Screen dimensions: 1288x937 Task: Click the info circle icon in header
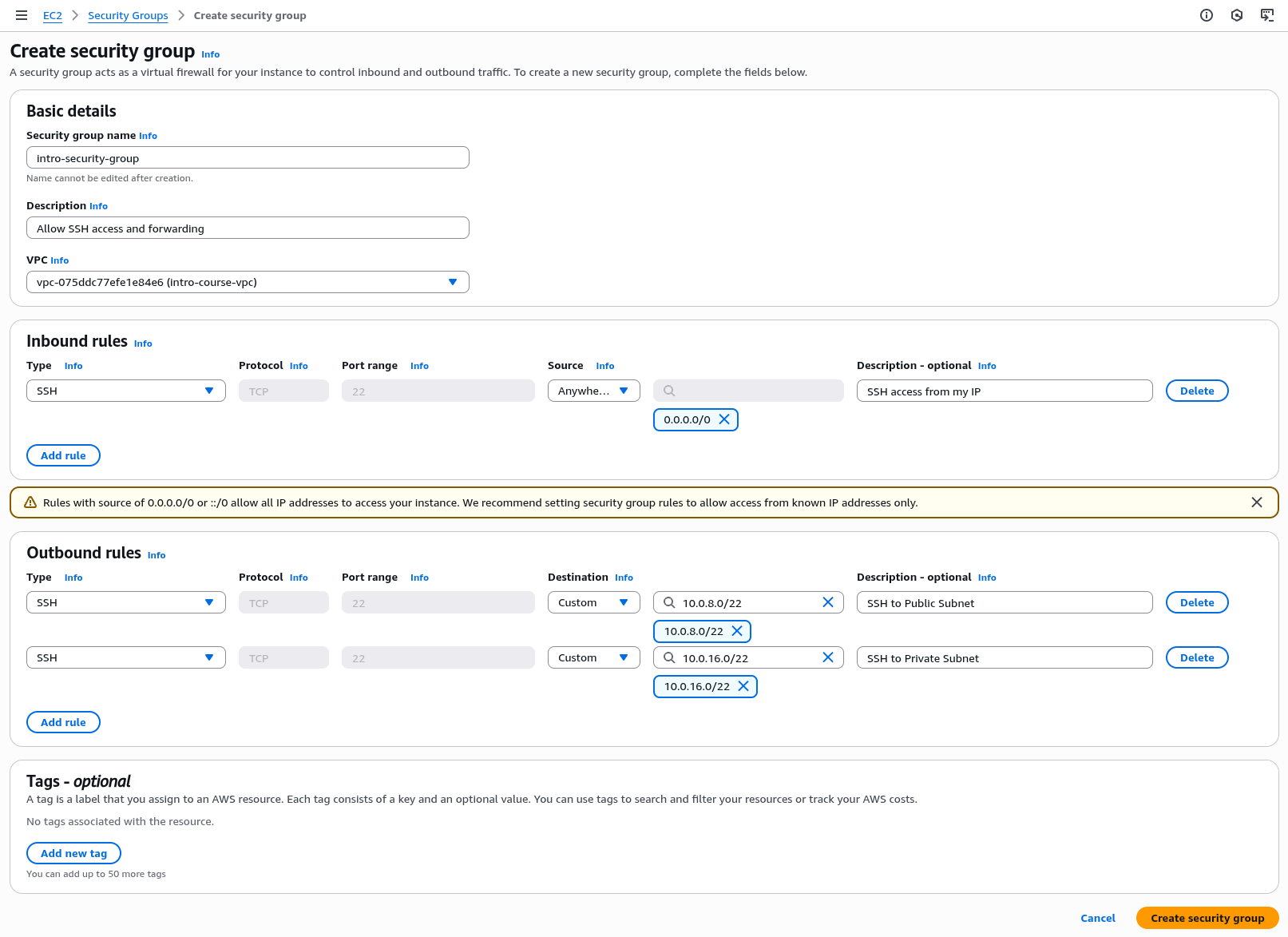click(x=1207, y=15)
